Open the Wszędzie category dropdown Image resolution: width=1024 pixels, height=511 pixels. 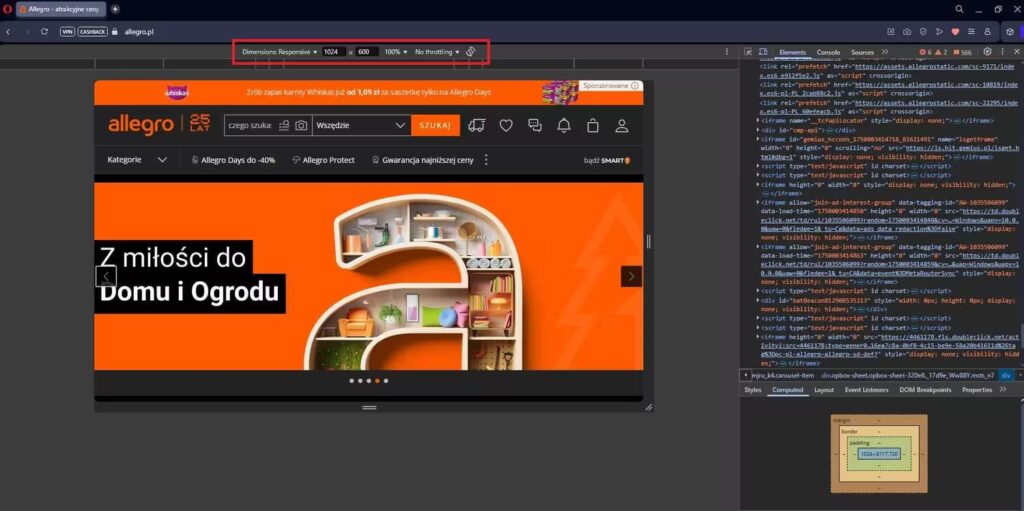361,125
